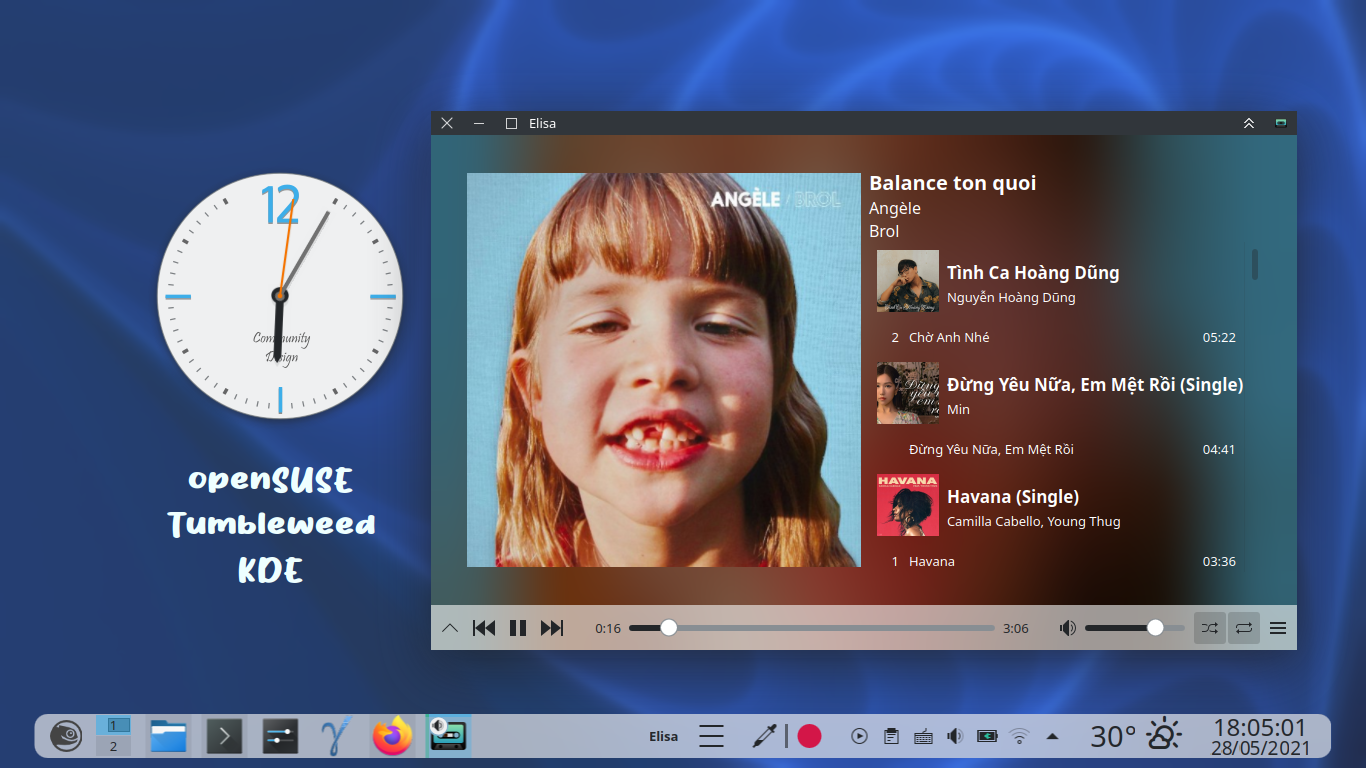The image size is (1366, 768).
Task: Click the double-chevron button in Elisa's title bar
Action: pos(1249,123)
